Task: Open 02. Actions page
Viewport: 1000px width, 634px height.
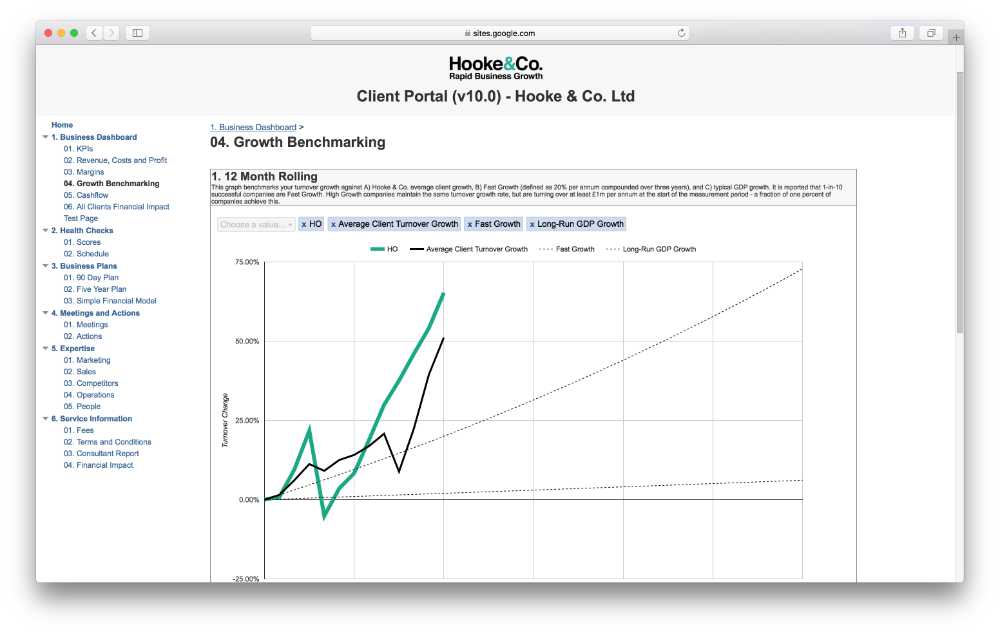Action: pos(82,336)
